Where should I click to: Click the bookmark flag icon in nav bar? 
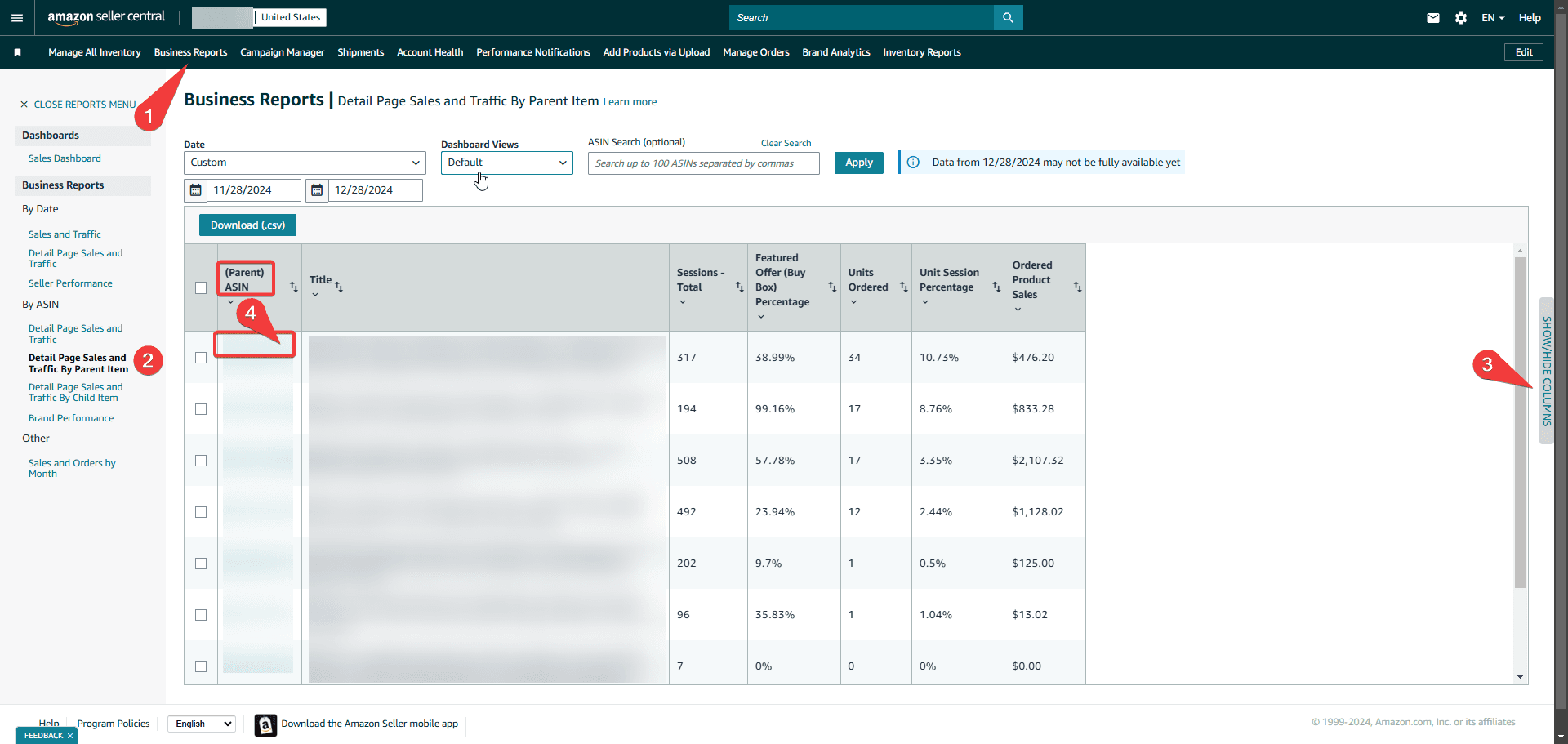pyautogui.click(x=17, y=52)
